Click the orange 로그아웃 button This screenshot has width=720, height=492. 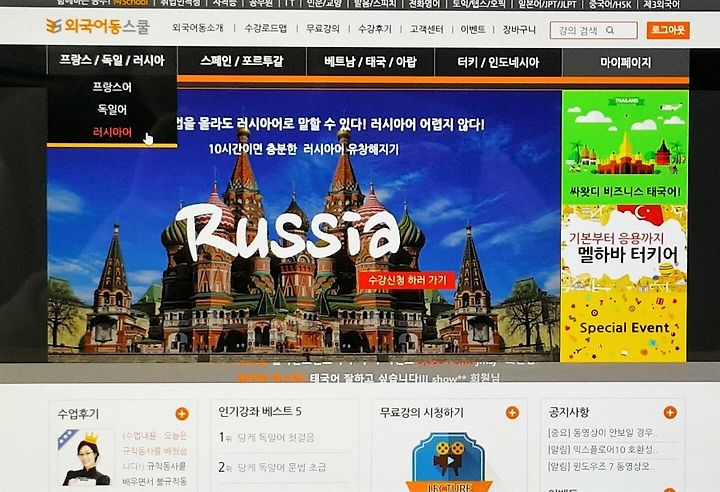coord(668,30)
